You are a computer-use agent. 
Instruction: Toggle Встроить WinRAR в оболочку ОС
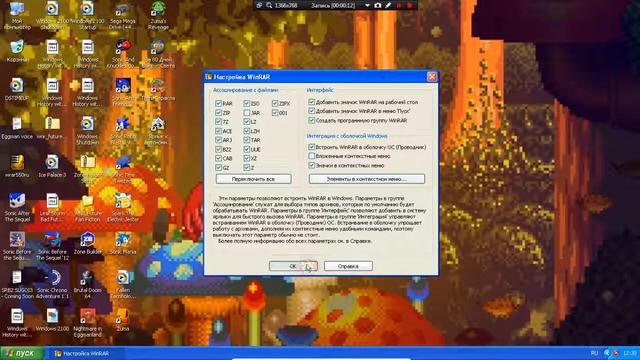[312, 147]
